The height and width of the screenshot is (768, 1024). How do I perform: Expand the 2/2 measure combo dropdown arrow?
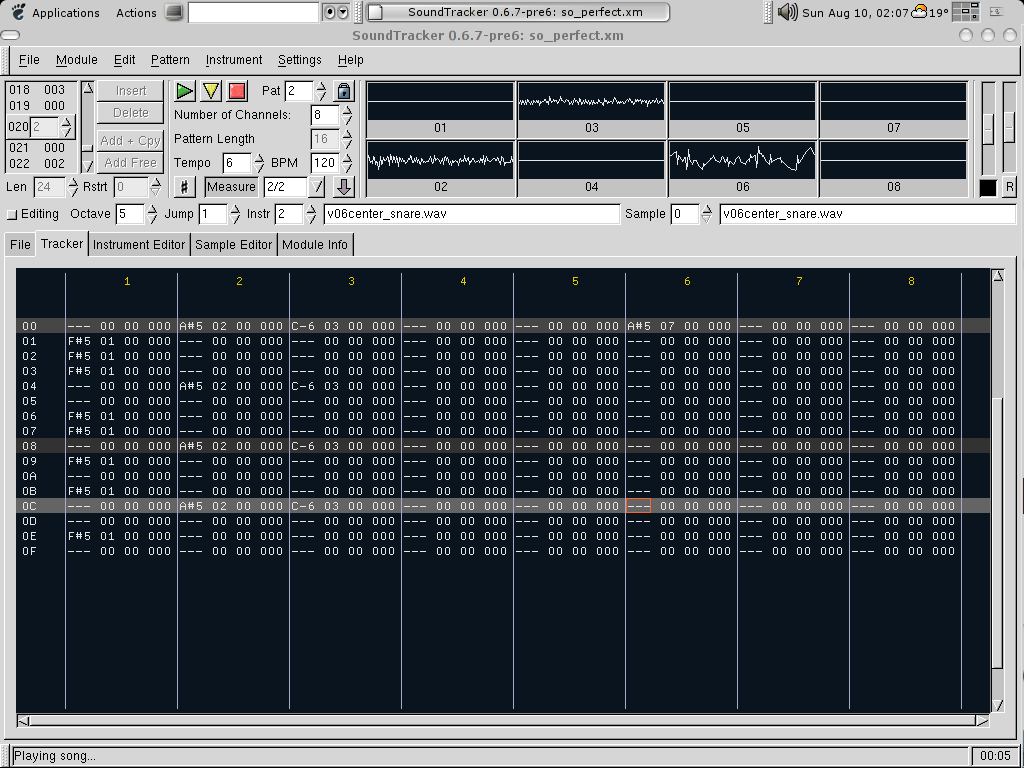(x=317, y=187)
